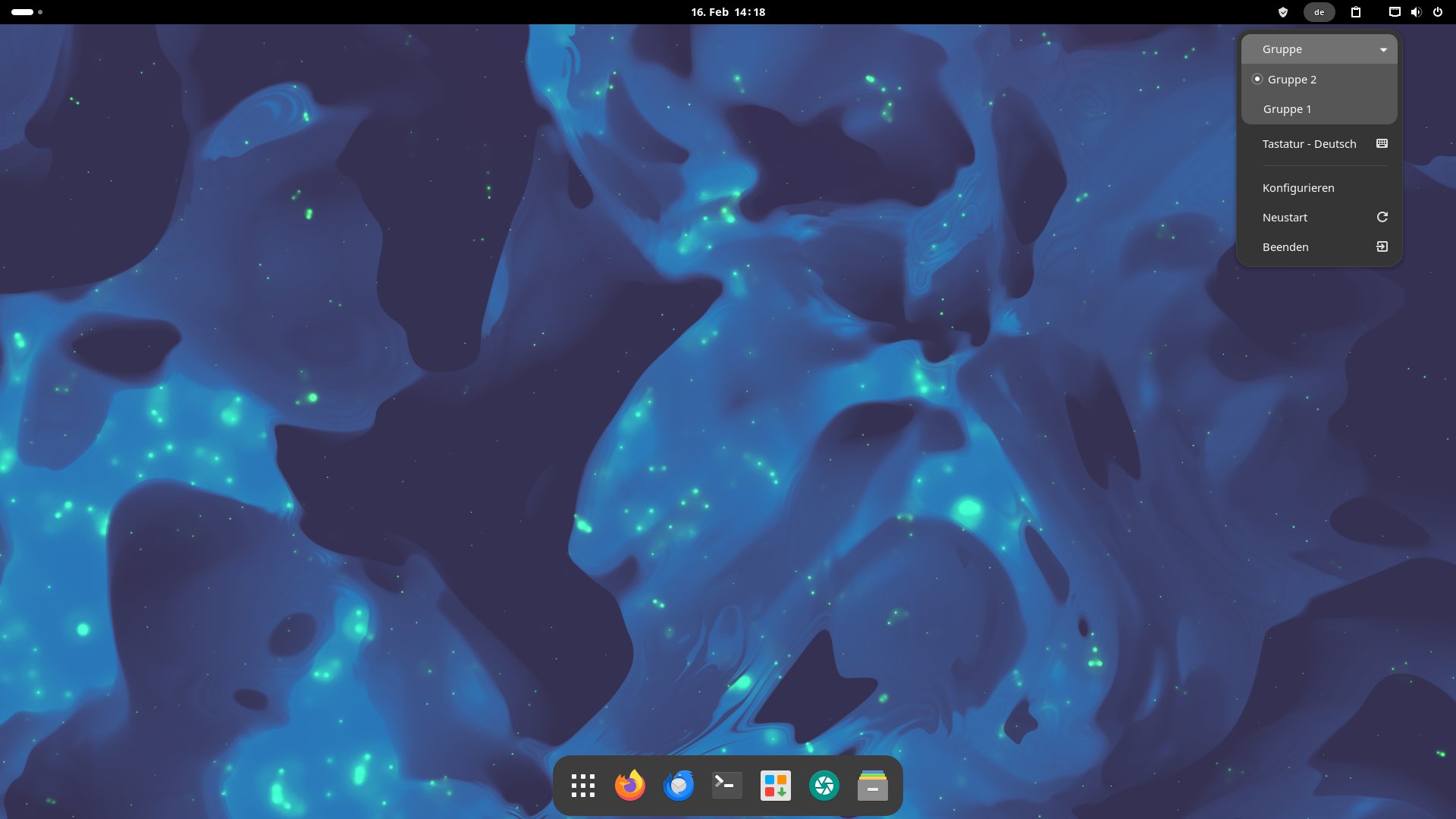Image resolution: width=1456 pixels, height=819 pixels.
Task: Show all applications grid
Action: (582, 786)
